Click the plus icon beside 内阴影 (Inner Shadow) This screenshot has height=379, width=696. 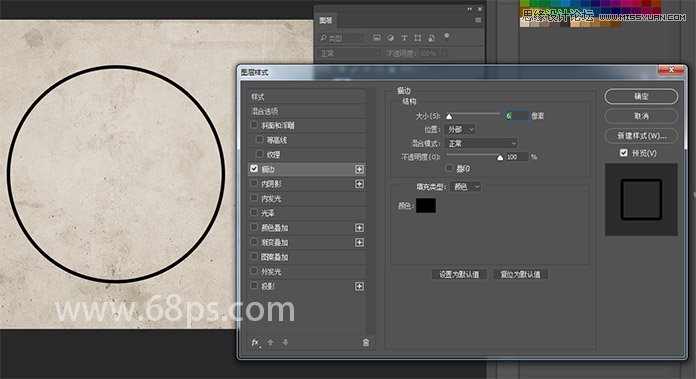pos(359,184)
